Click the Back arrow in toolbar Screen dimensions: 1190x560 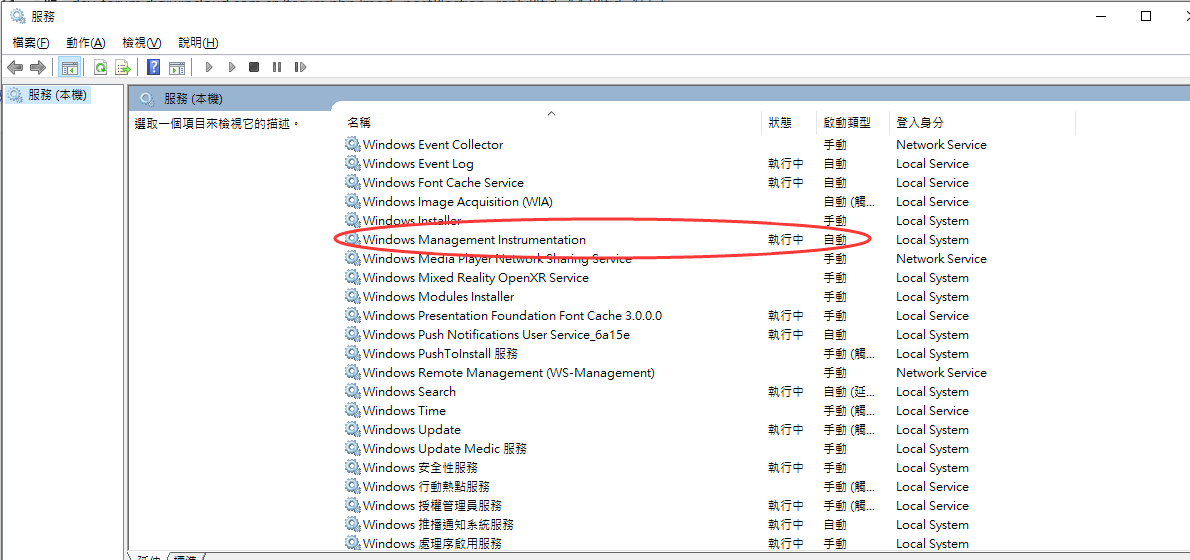[x=15, y=67]
